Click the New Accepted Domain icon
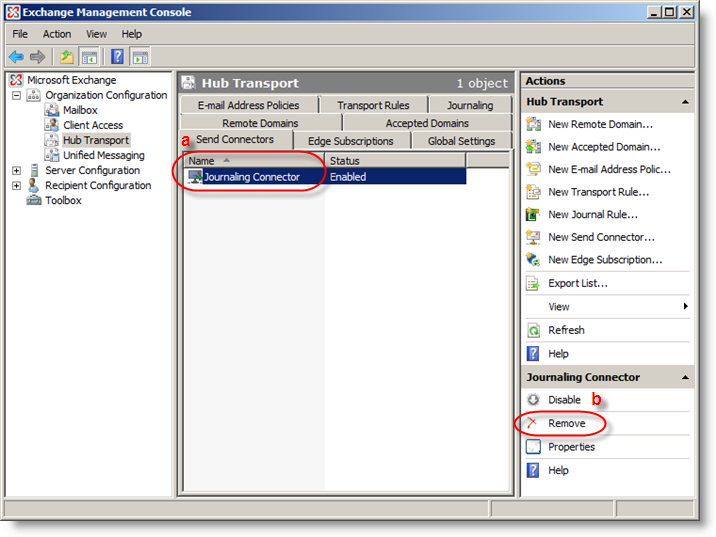The height and width of the screenshot is (537, 716). (x=533, y=147)
